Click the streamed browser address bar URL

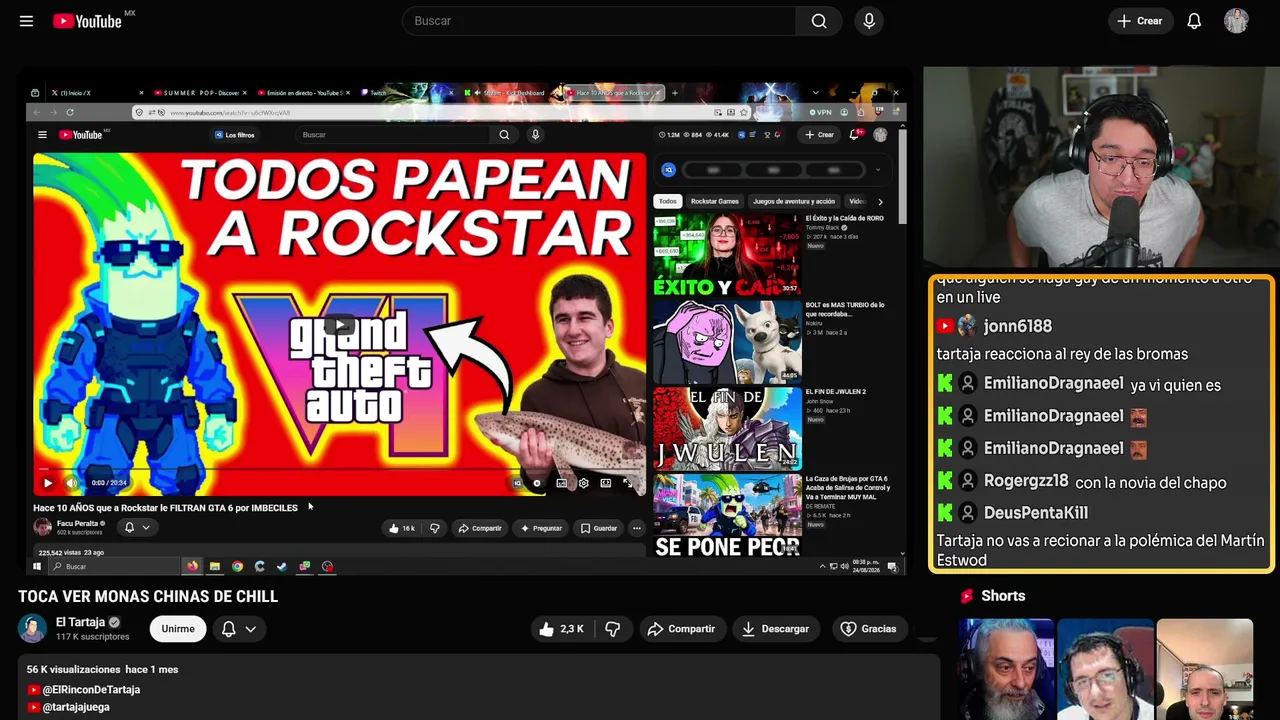[x=230, y=113]
